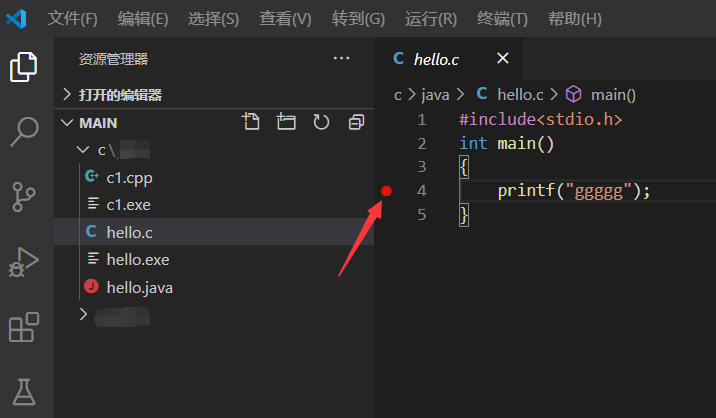Open the Run and Debug view
Viewport: 716px width, 418px height.
(x=24, y=262)
